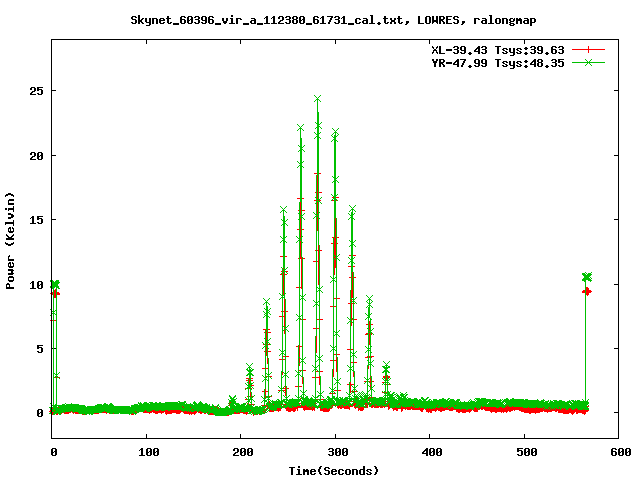Click the green calibration markers near 565 seconds
The image size is (640, 480).
(587, 277)
